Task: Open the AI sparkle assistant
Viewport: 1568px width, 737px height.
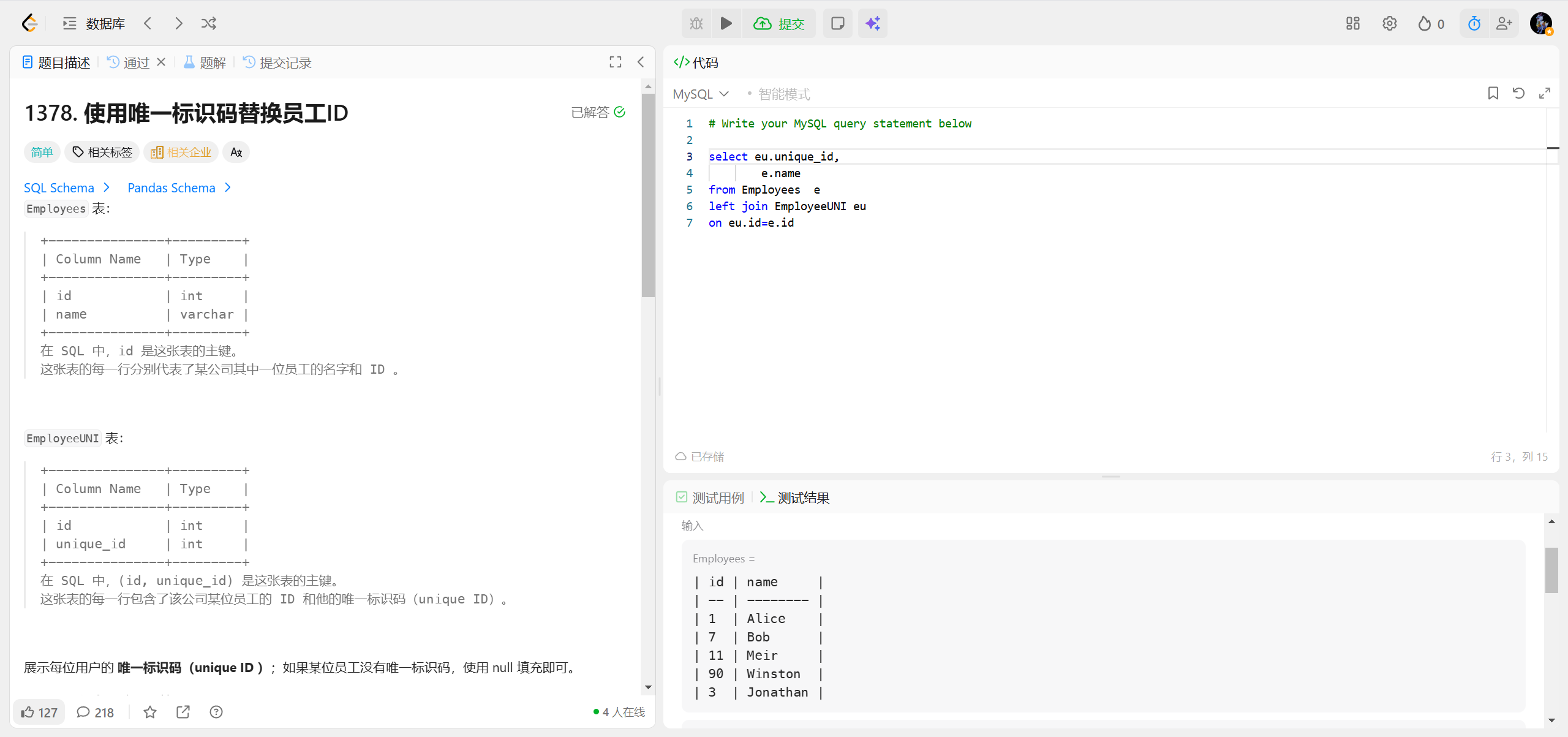Action: coord(872,23)
